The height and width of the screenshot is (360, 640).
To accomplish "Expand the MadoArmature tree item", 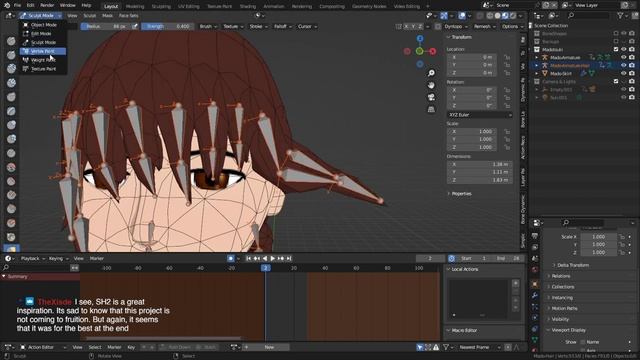I will click(x=536, y=58).
